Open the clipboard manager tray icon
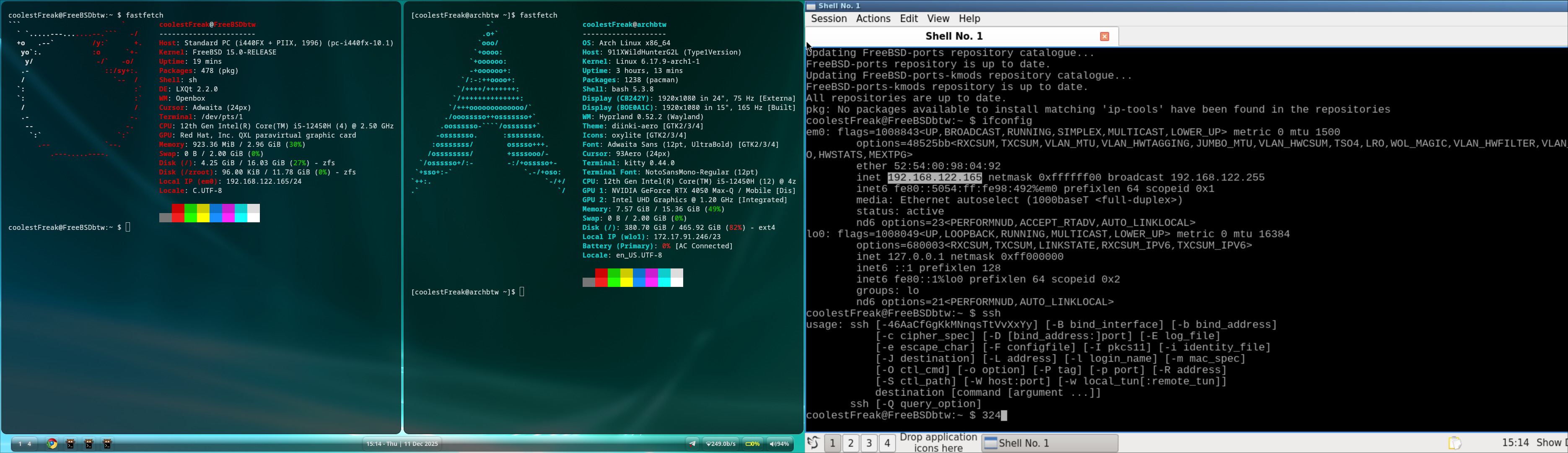The width and height of the screenshot is (1568, 453). click(1455, 443)
